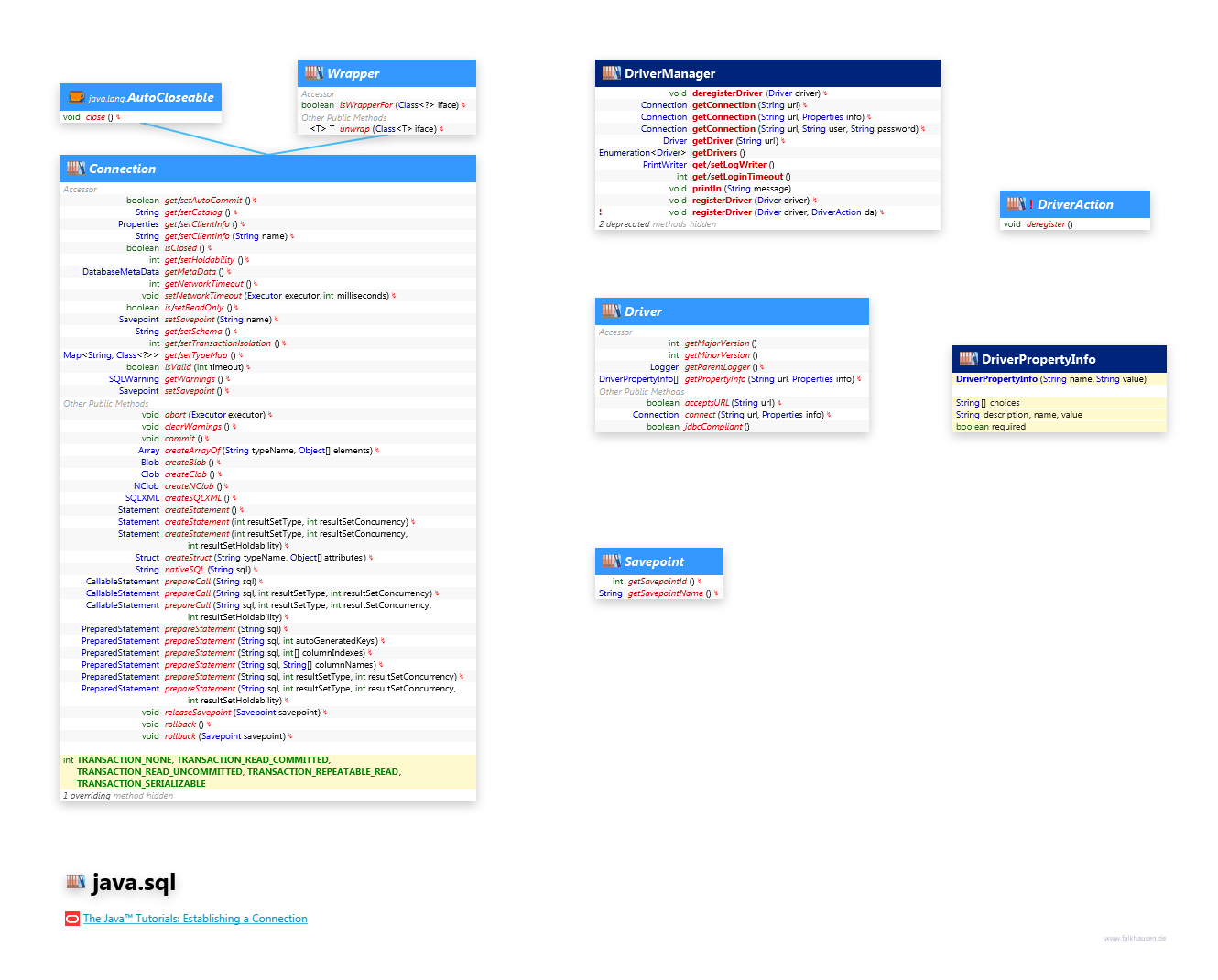Click the getSavepointName method in Savepoint
The height and width of the screenshot is (980, 1218).
pyautogui.click(x=665, y=593)
